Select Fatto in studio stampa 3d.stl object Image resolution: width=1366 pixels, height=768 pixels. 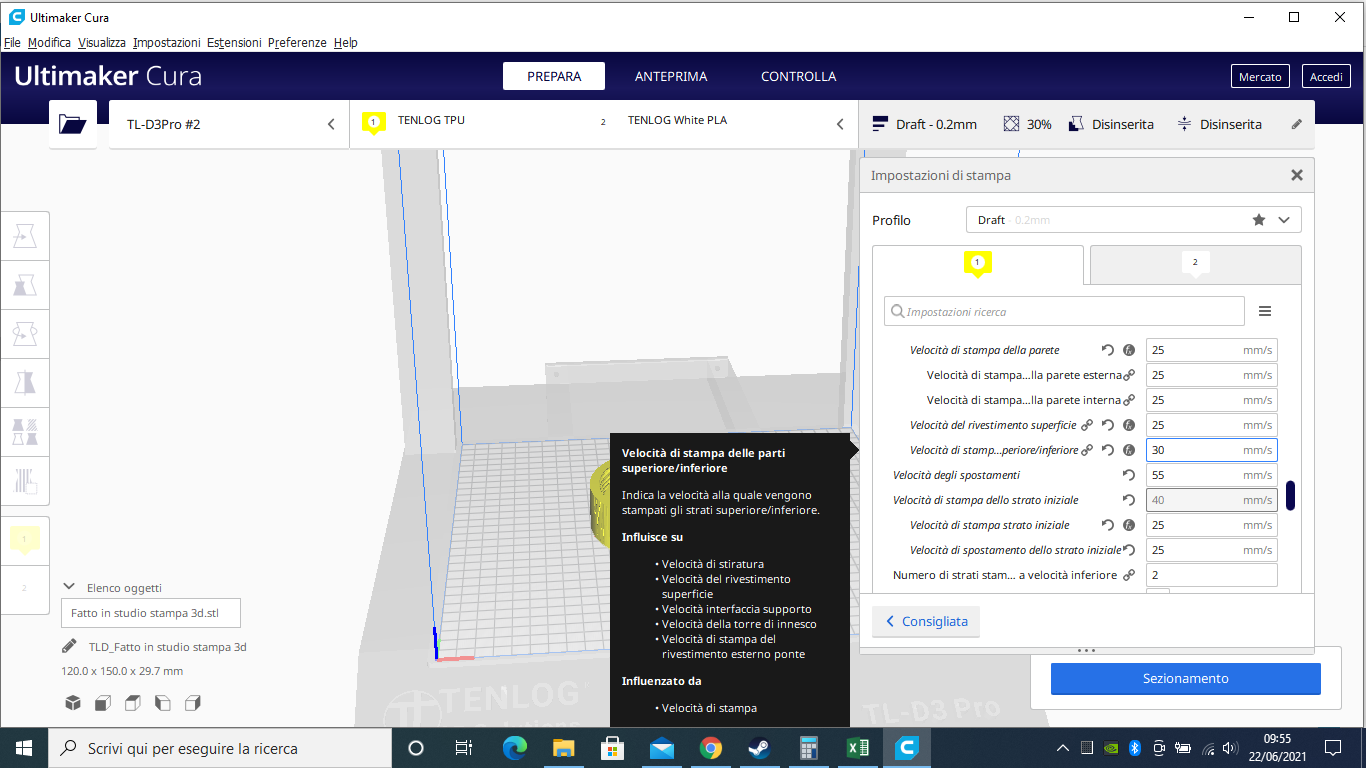[150, 613]
